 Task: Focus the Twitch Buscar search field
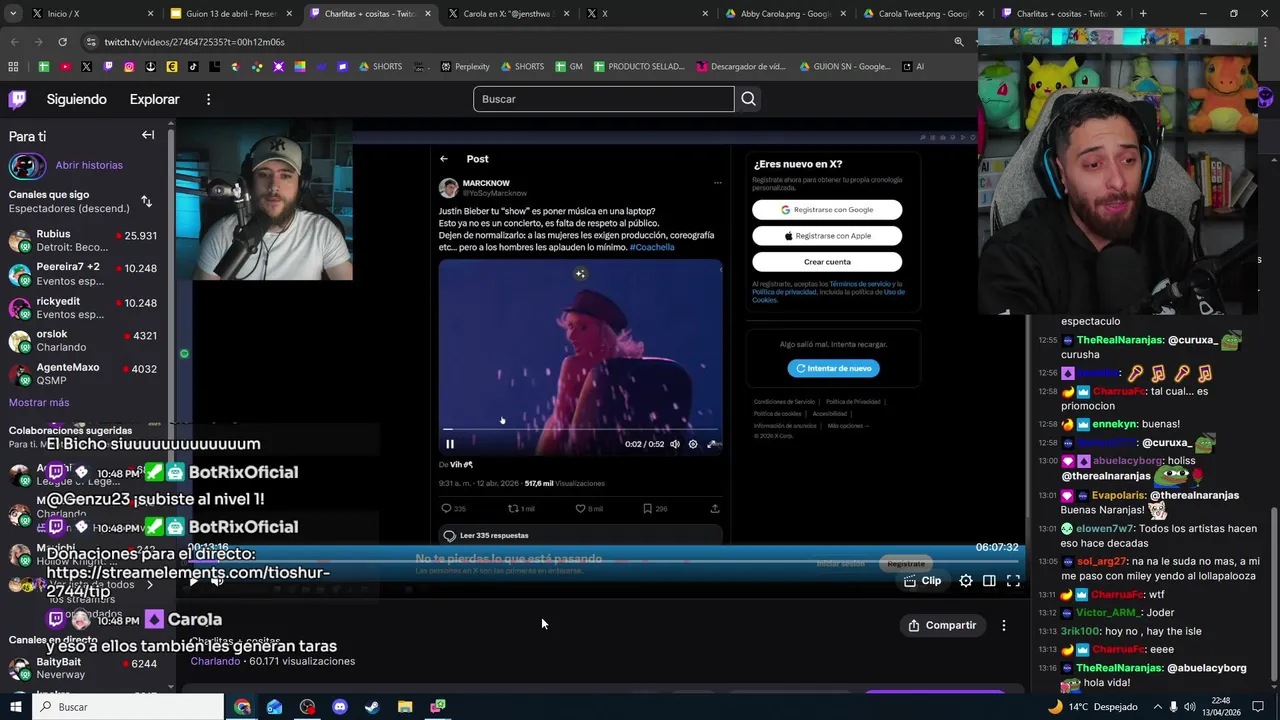pyautogui.click(x=604, y=99)
